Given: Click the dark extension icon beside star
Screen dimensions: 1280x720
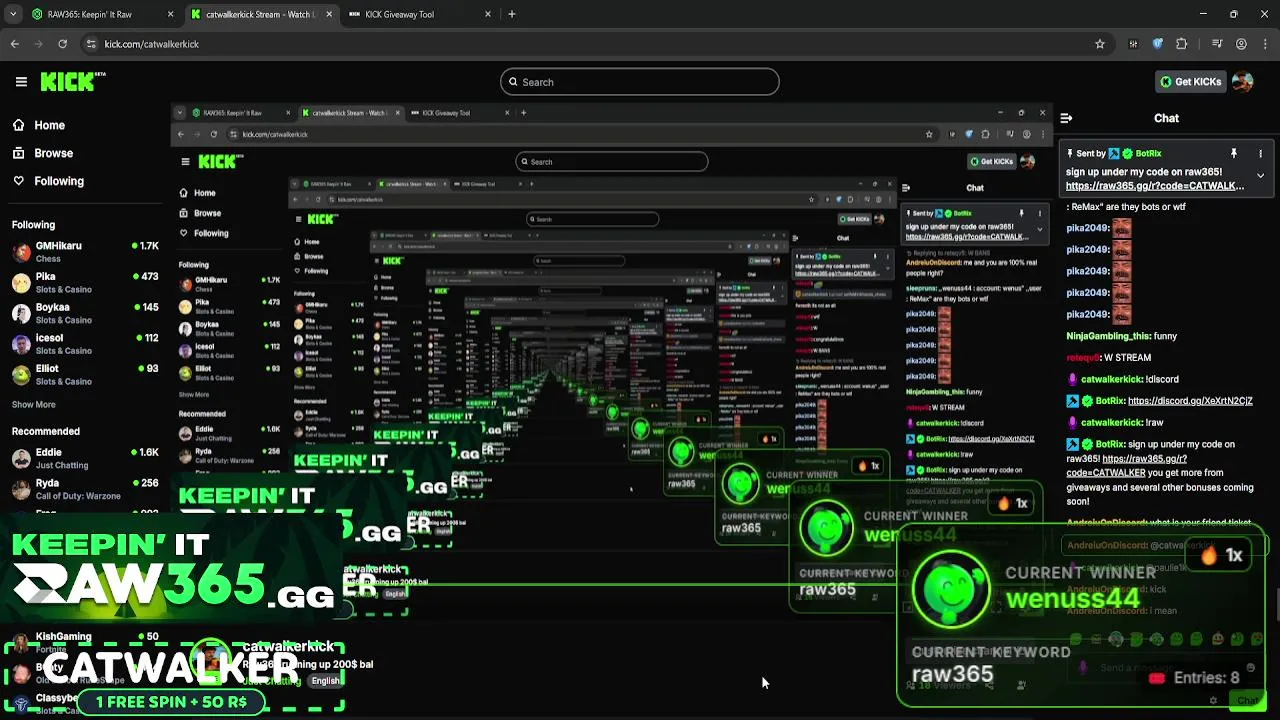Looking at the screenshot, I should [1133, 44].
